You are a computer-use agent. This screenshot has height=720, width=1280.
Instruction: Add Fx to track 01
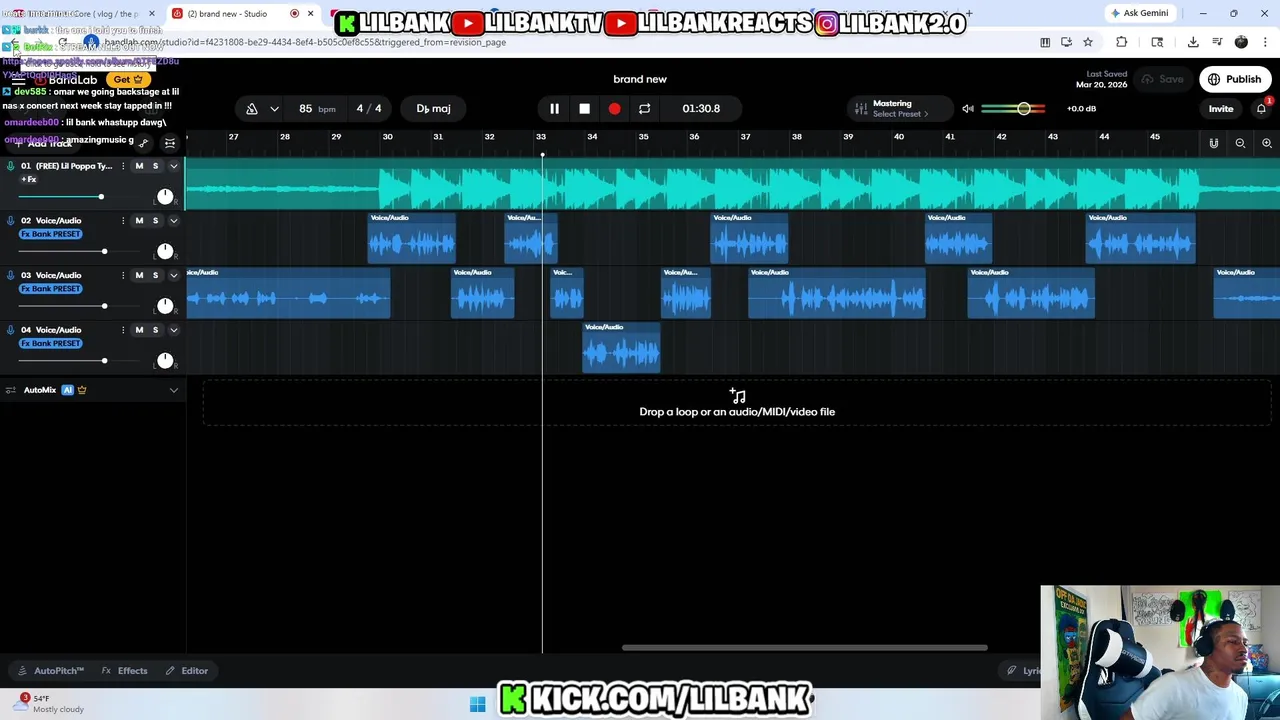(29, 179)
